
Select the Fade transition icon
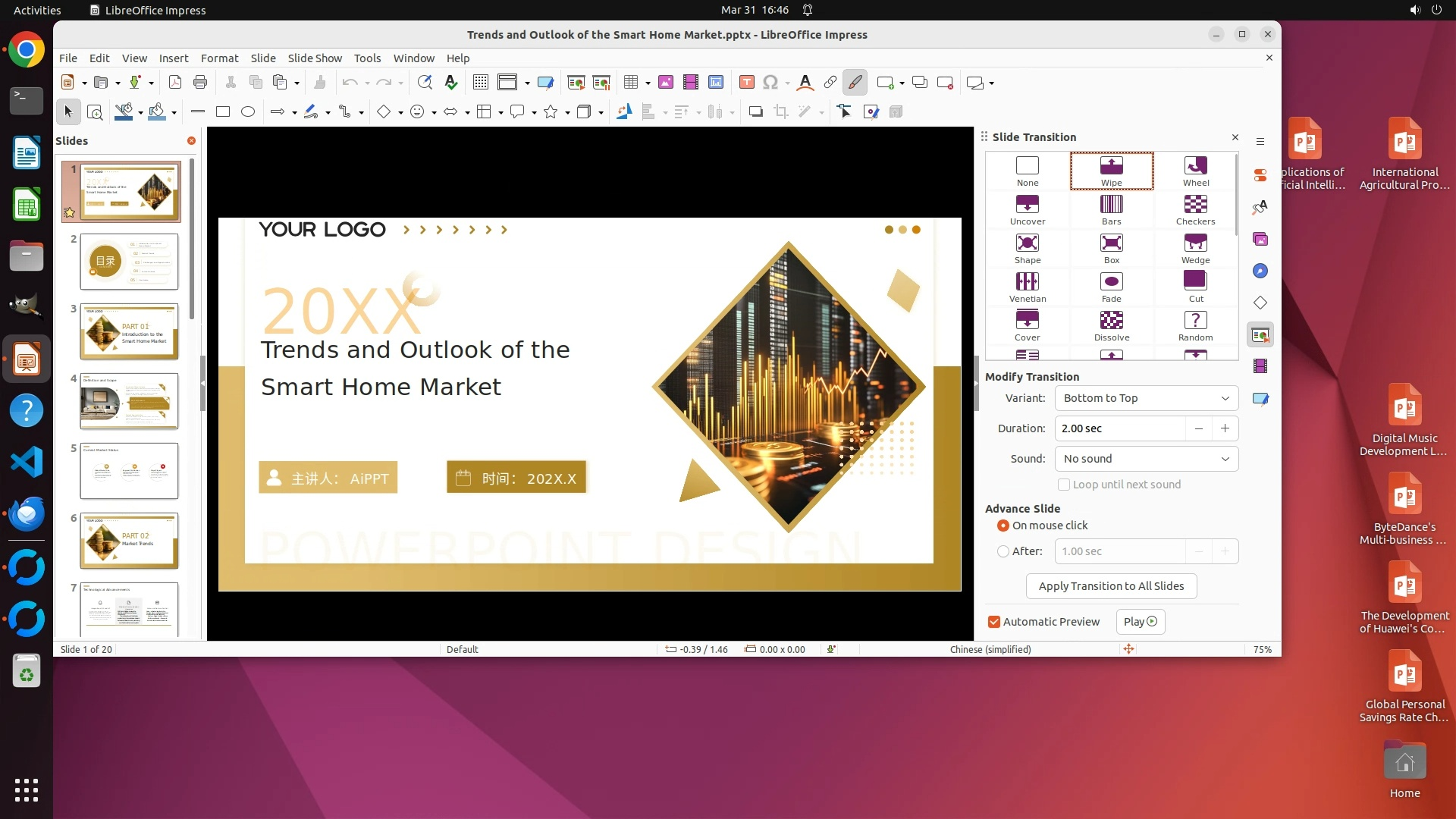click(x=1111, y=282)
